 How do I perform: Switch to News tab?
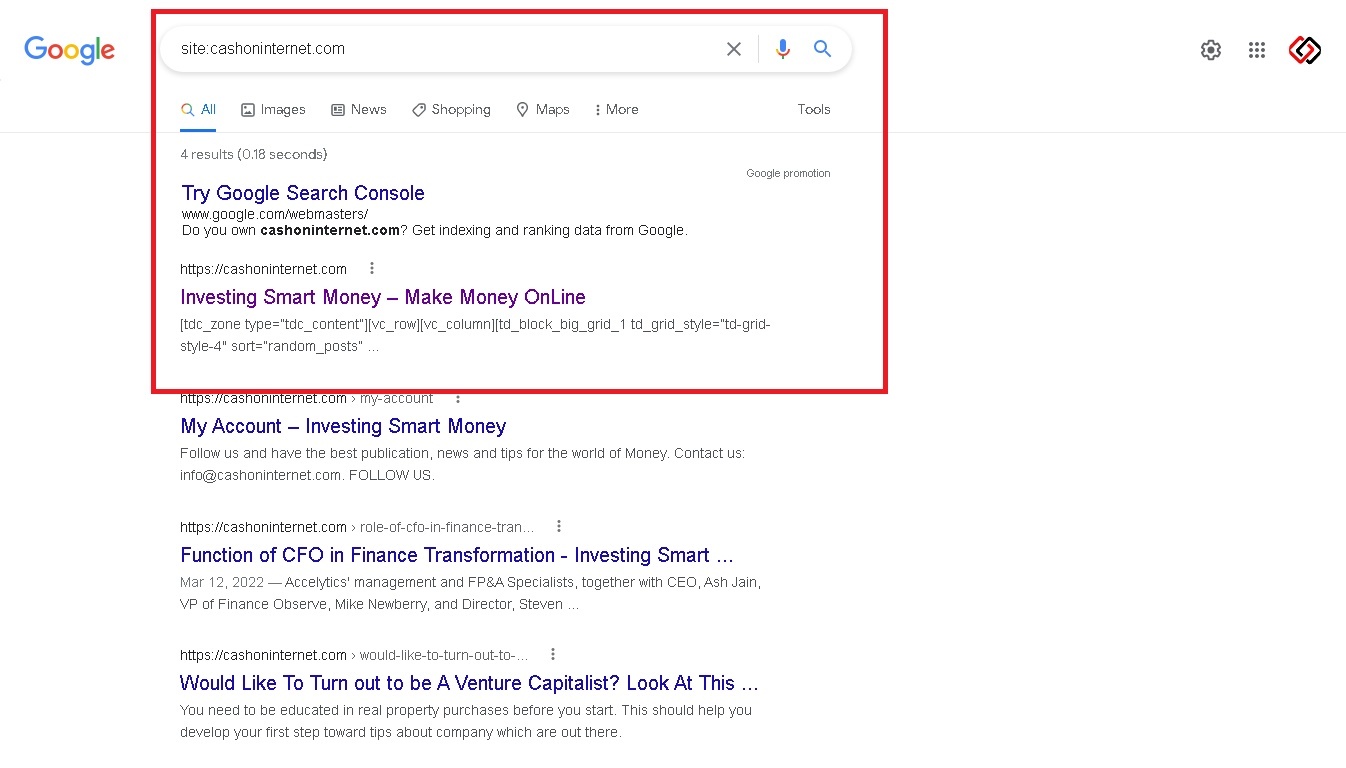[x=358, y=109]
